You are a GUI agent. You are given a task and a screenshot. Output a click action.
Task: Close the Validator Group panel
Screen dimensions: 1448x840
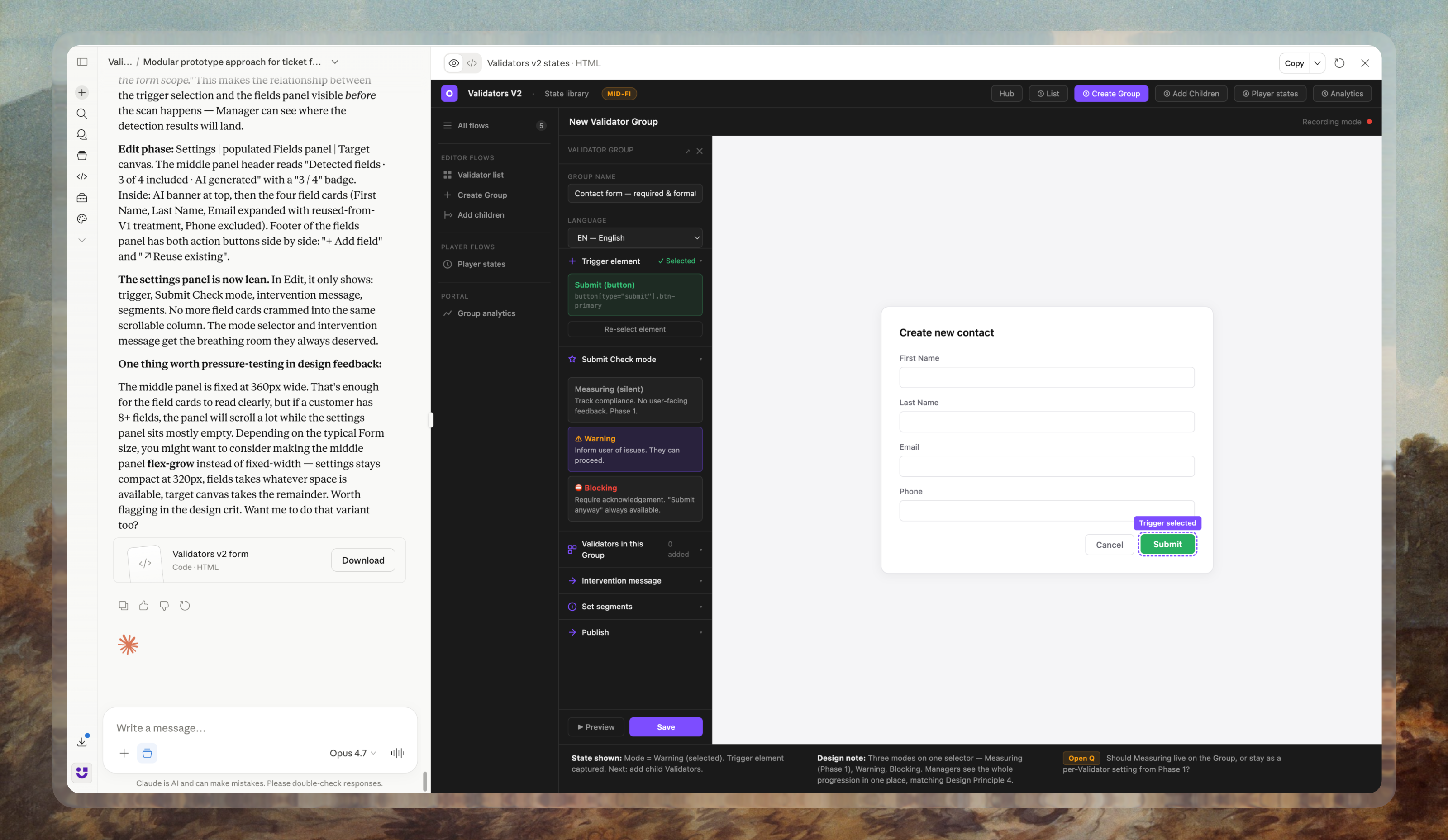point(700,151)
